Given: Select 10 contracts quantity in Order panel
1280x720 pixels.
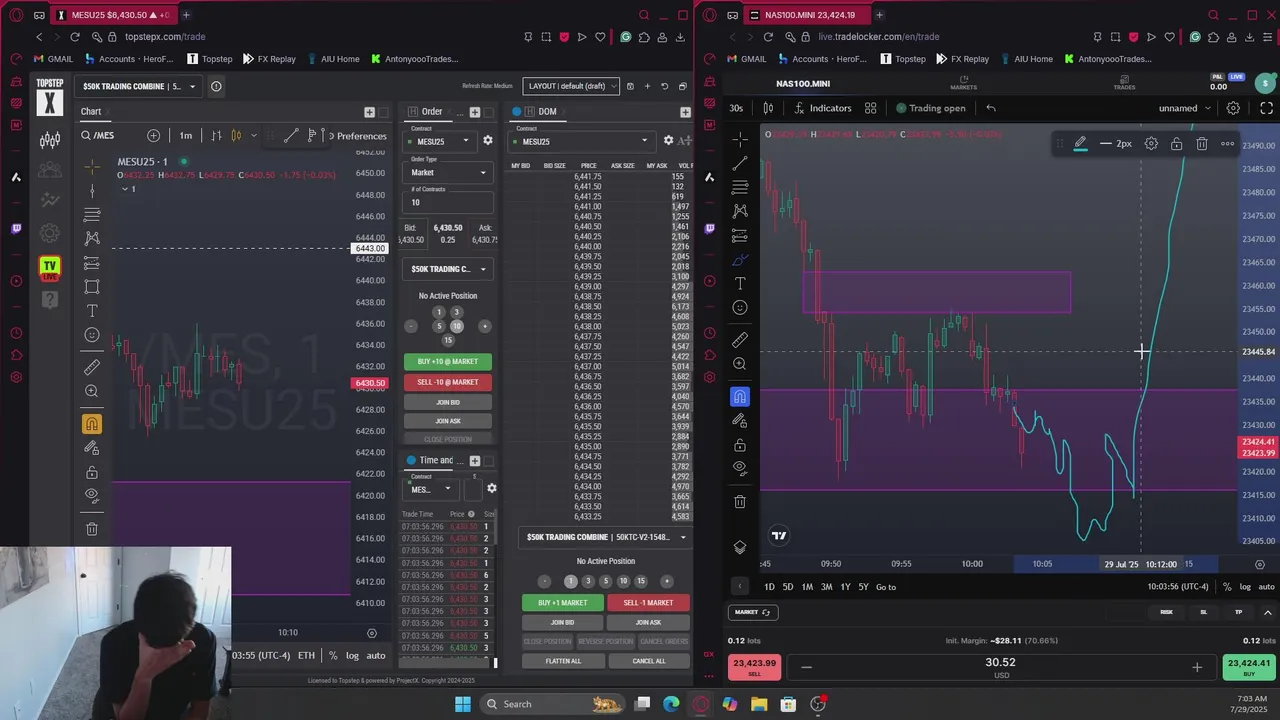Looking at the screenshot, I should click(x=457, y=326).
